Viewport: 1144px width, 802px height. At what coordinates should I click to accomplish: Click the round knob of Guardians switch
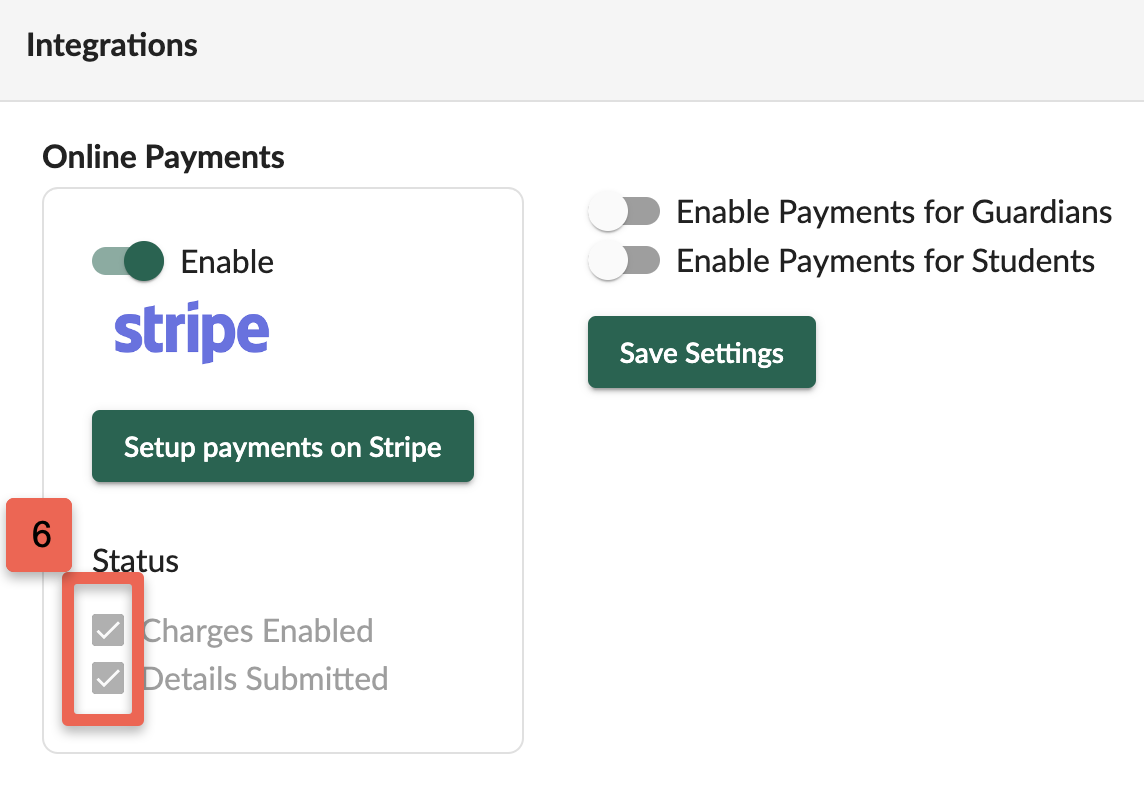608,212
